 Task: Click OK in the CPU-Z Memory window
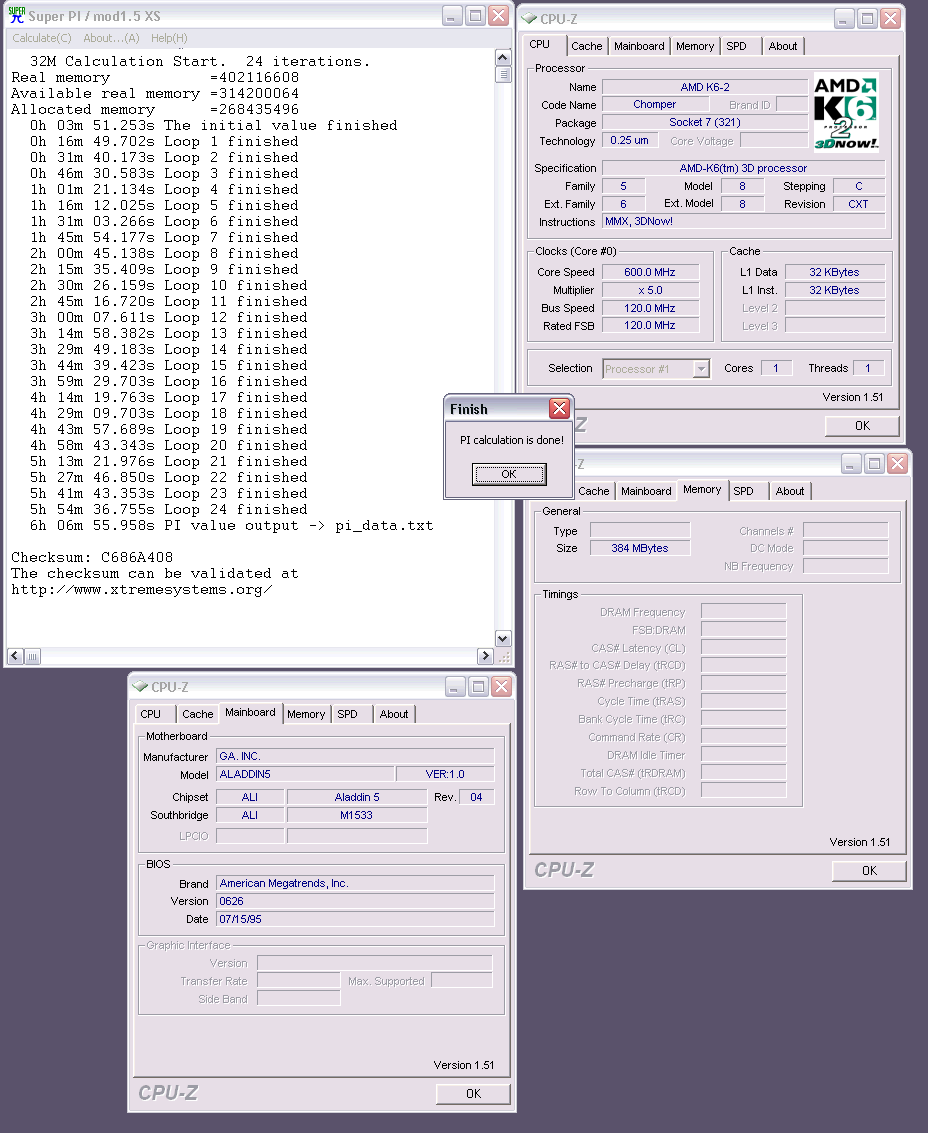(869, 871)
